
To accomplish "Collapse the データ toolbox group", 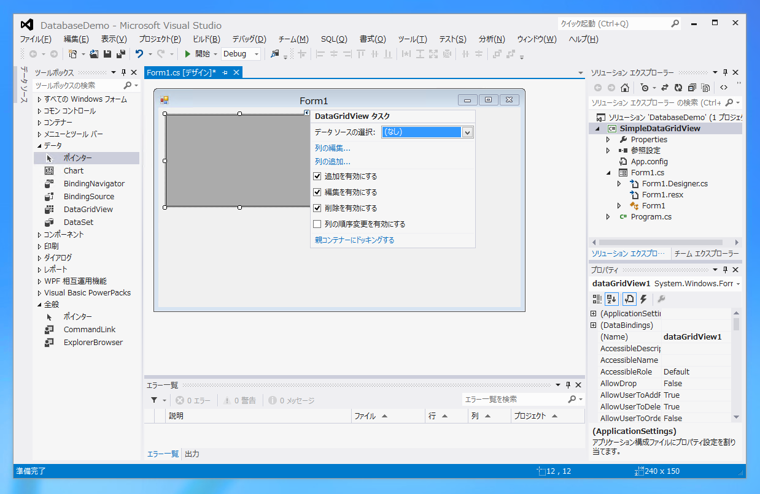I will pos(39,145).
